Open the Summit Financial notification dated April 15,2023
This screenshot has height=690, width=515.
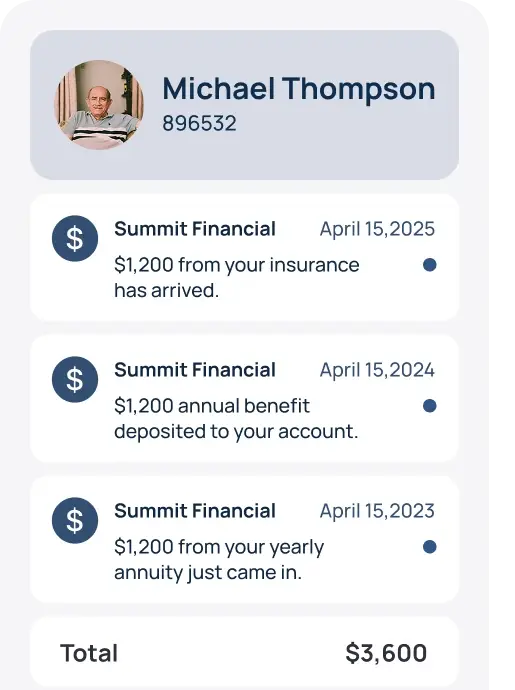click(x=244, y=540)
